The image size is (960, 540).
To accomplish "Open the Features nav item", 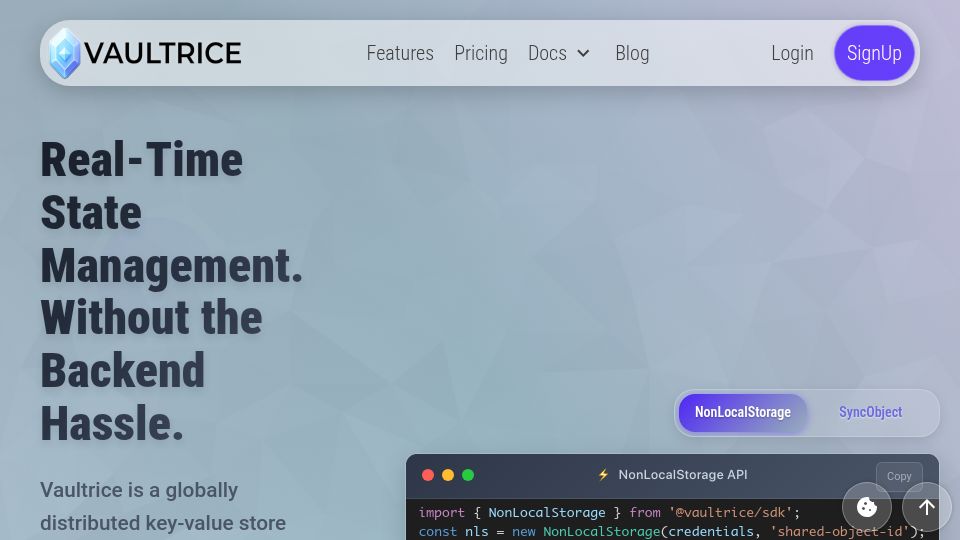I will click(x=400, y=53).
